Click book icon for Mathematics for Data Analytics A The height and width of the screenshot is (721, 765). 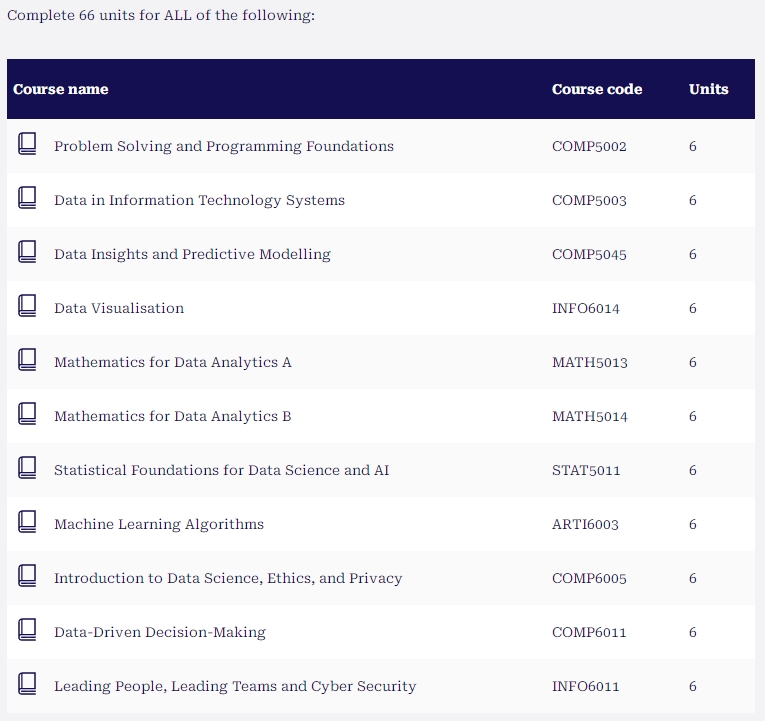(27, 360)
